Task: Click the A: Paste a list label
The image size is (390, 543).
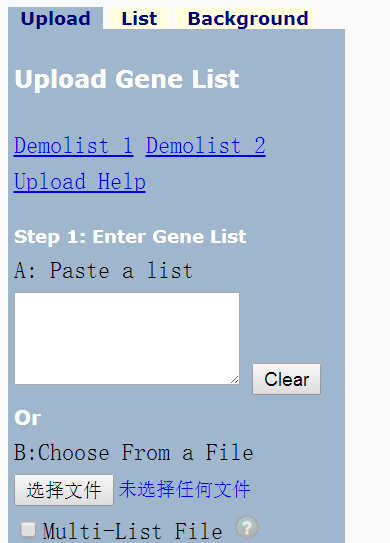Action: point(104,270)
